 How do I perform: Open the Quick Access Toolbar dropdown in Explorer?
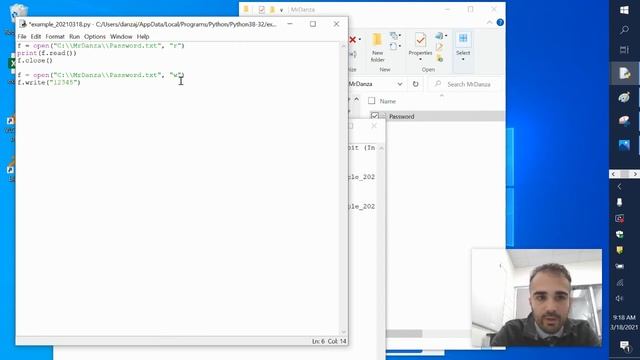pos(281,10)
